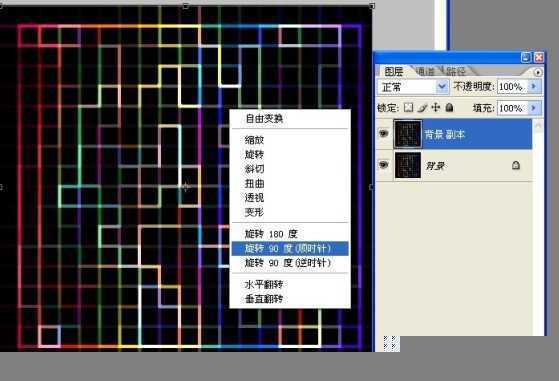Select the 背景 layer thumbnail
This screenshot has width=559, height=381.
[407, 165]
